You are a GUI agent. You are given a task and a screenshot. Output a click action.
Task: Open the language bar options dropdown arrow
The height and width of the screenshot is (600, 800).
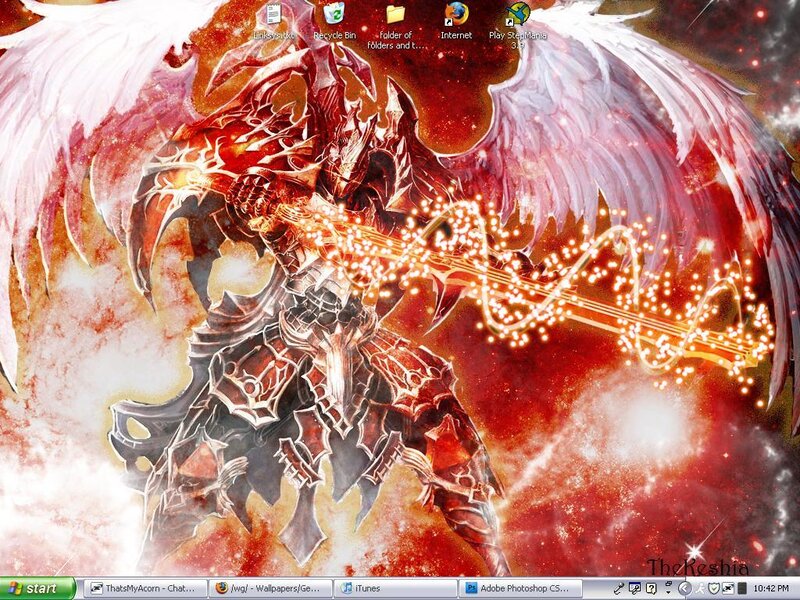tap(668, 592)
